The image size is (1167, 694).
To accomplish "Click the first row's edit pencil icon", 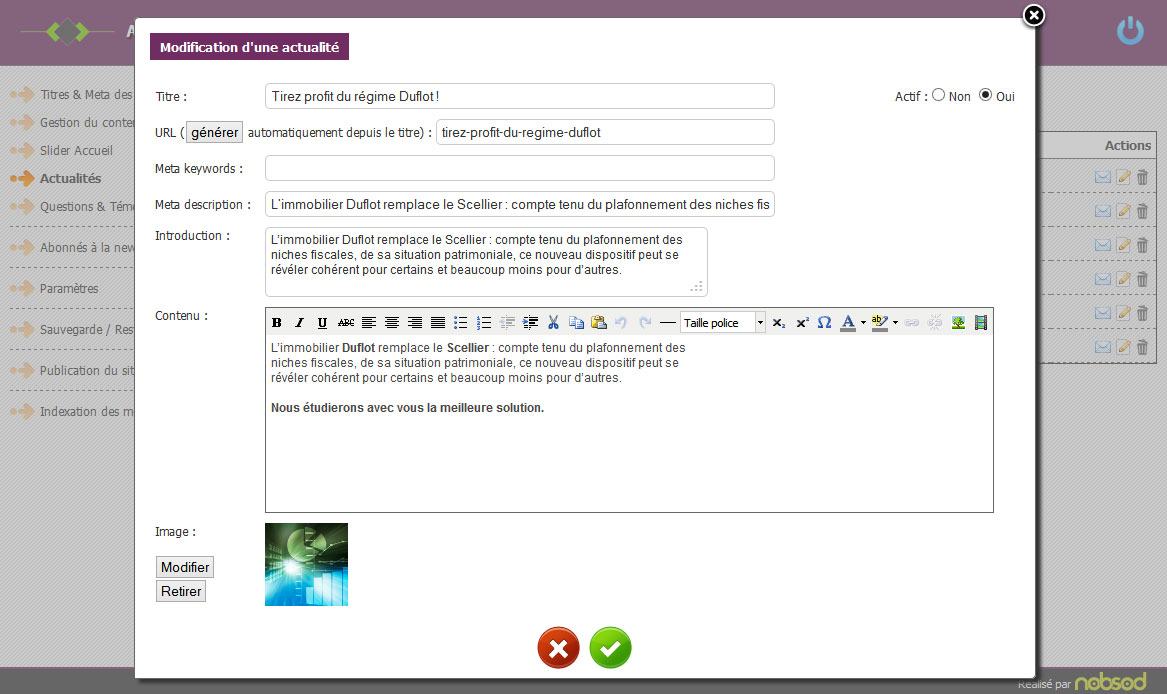I will point(1123,177).
